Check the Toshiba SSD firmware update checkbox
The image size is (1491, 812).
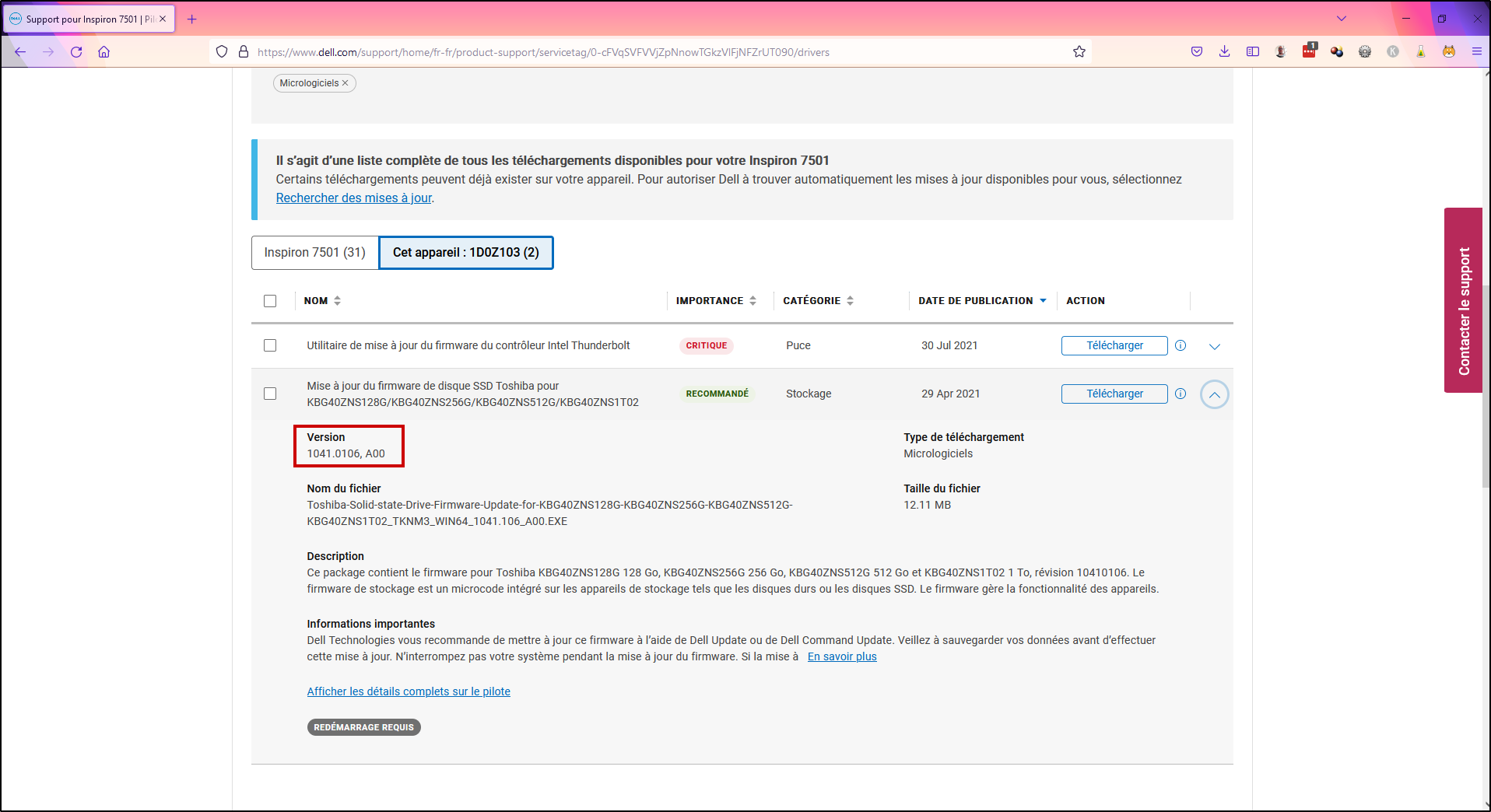pos(270,394)
